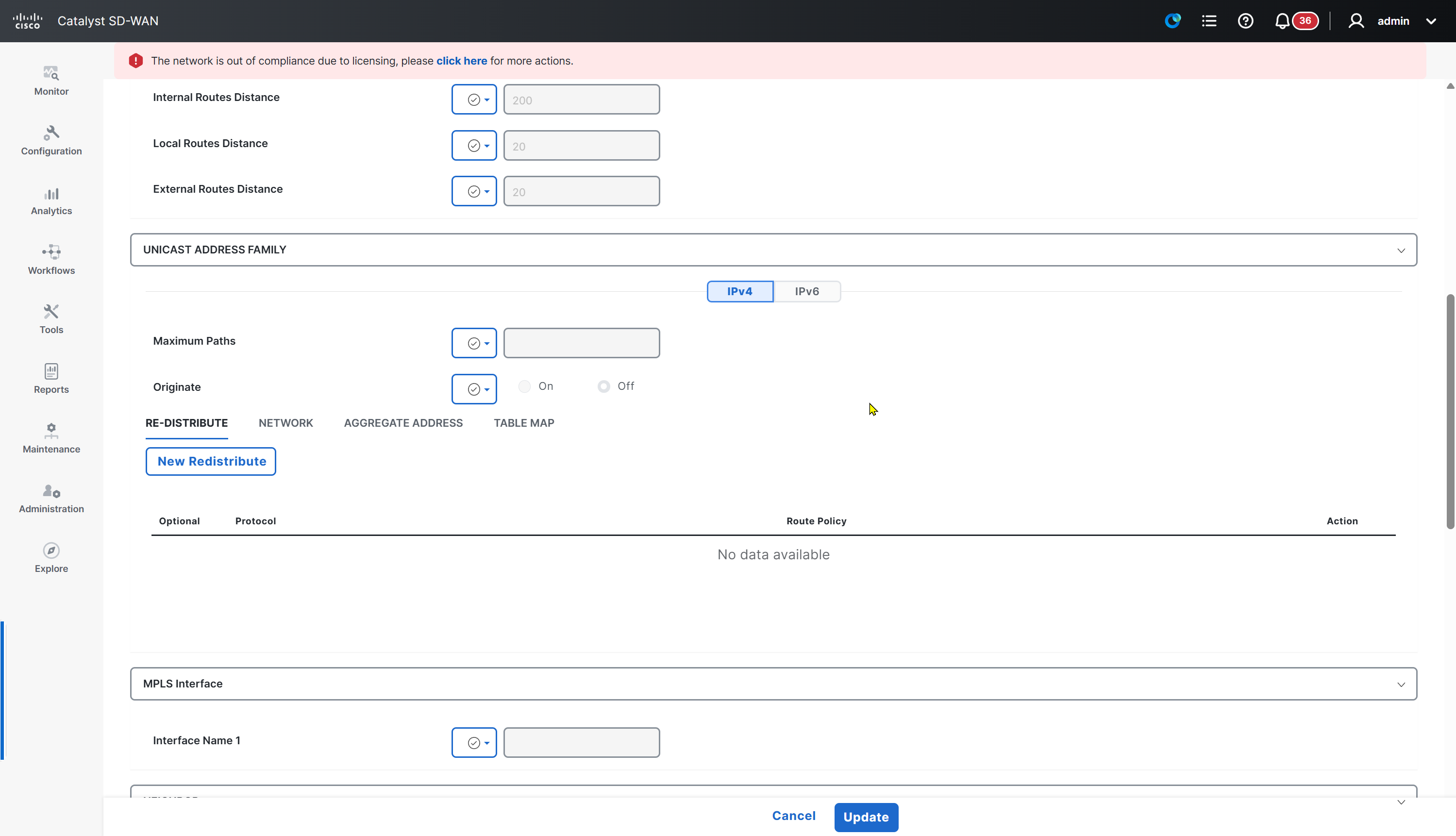
Task: Open scope dropdown for Interface Name 1
Action: point(474,743)
